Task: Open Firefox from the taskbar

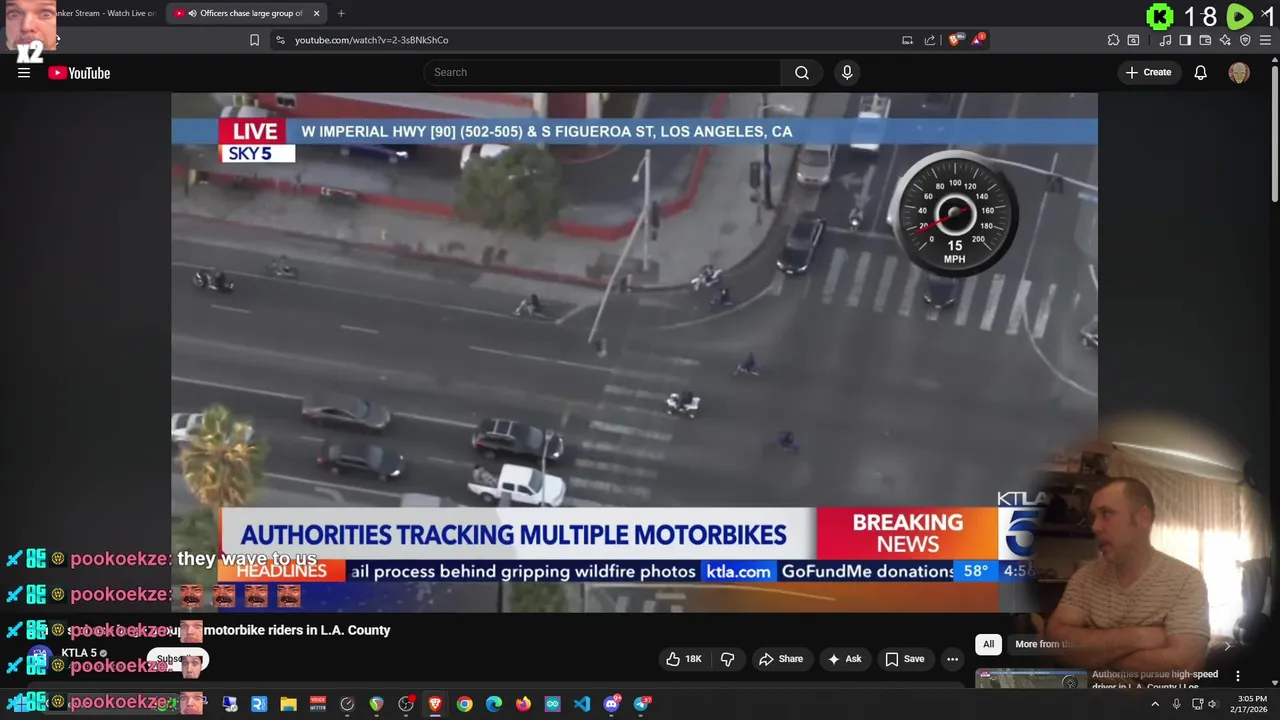Action: [523, 704]
